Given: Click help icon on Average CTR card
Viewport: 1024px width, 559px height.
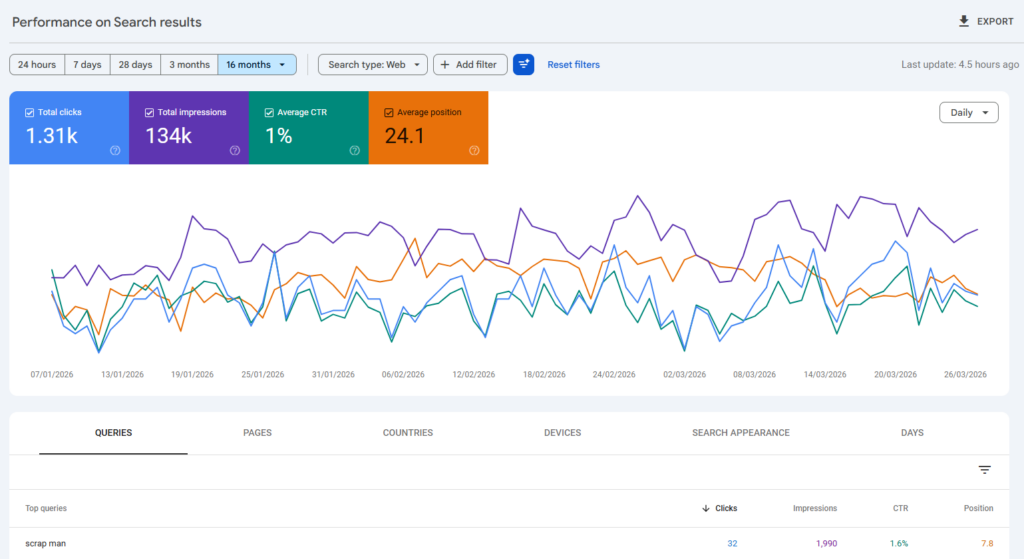Looking at the screenshot, I should point(355,151).
